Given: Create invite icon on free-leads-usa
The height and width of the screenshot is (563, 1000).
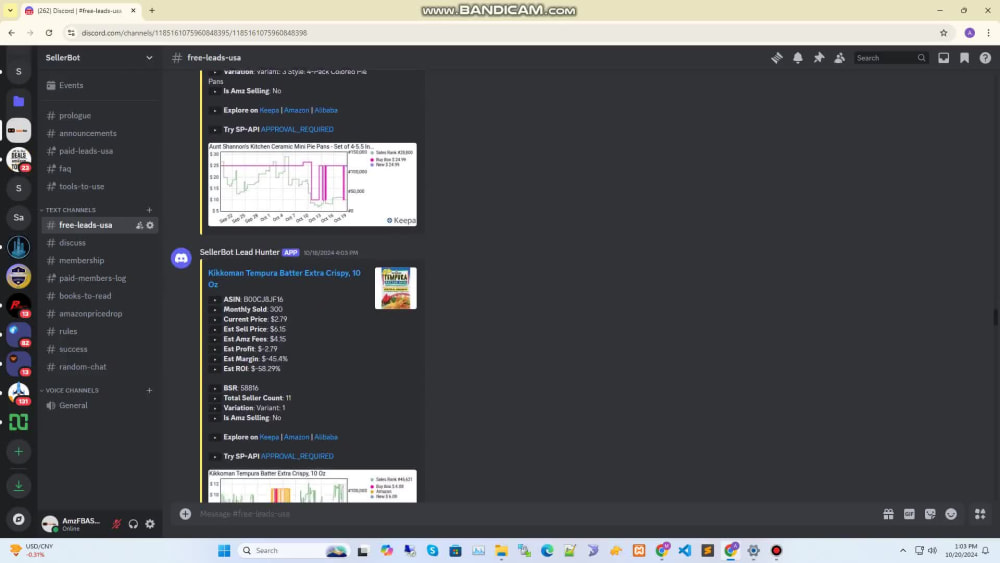Looking at the screenshot, I should pos(139,225).
